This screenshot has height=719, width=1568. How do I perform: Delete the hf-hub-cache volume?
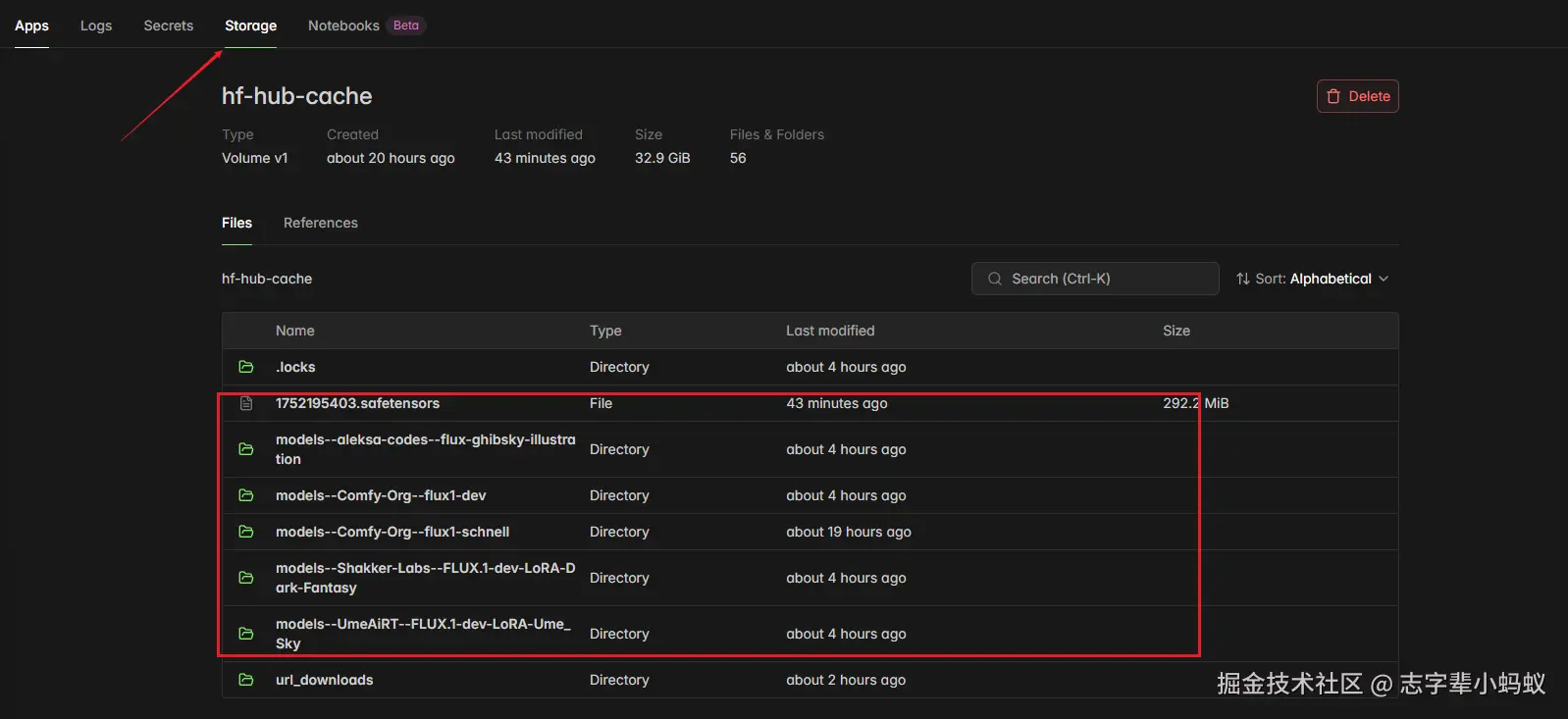click(1357, 96)
